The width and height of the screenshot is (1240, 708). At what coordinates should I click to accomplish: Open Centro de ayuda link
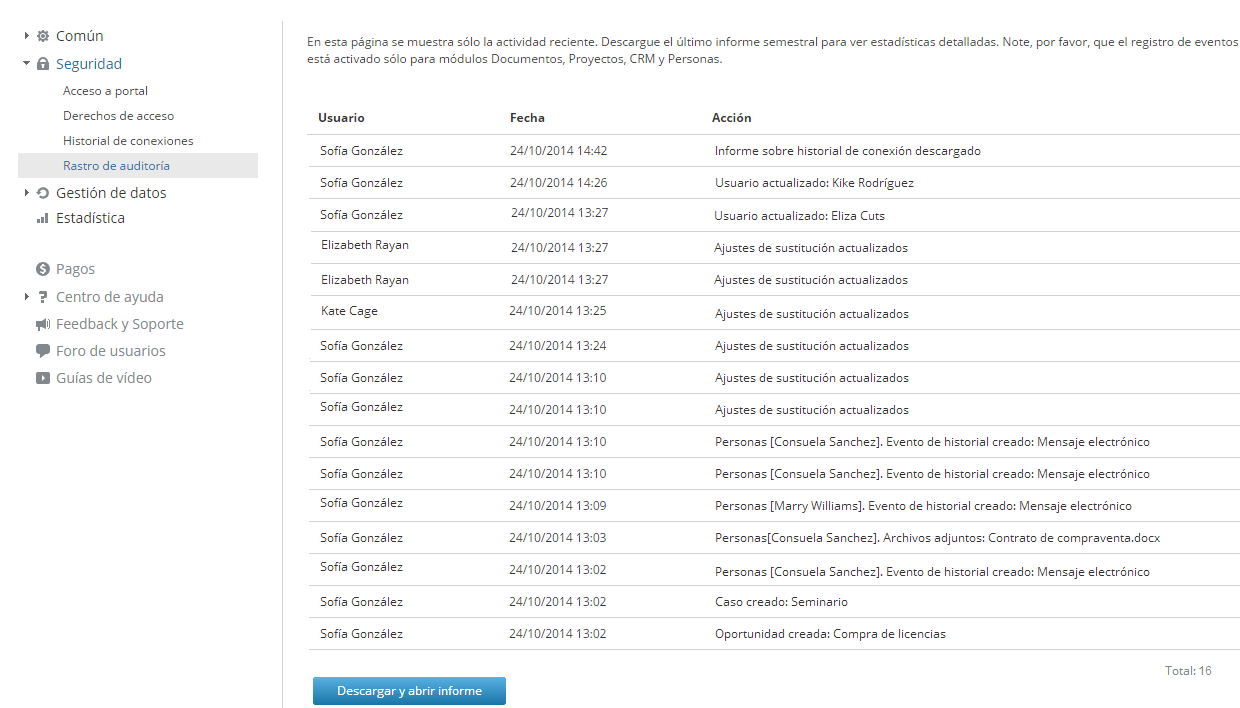point(110,297)
